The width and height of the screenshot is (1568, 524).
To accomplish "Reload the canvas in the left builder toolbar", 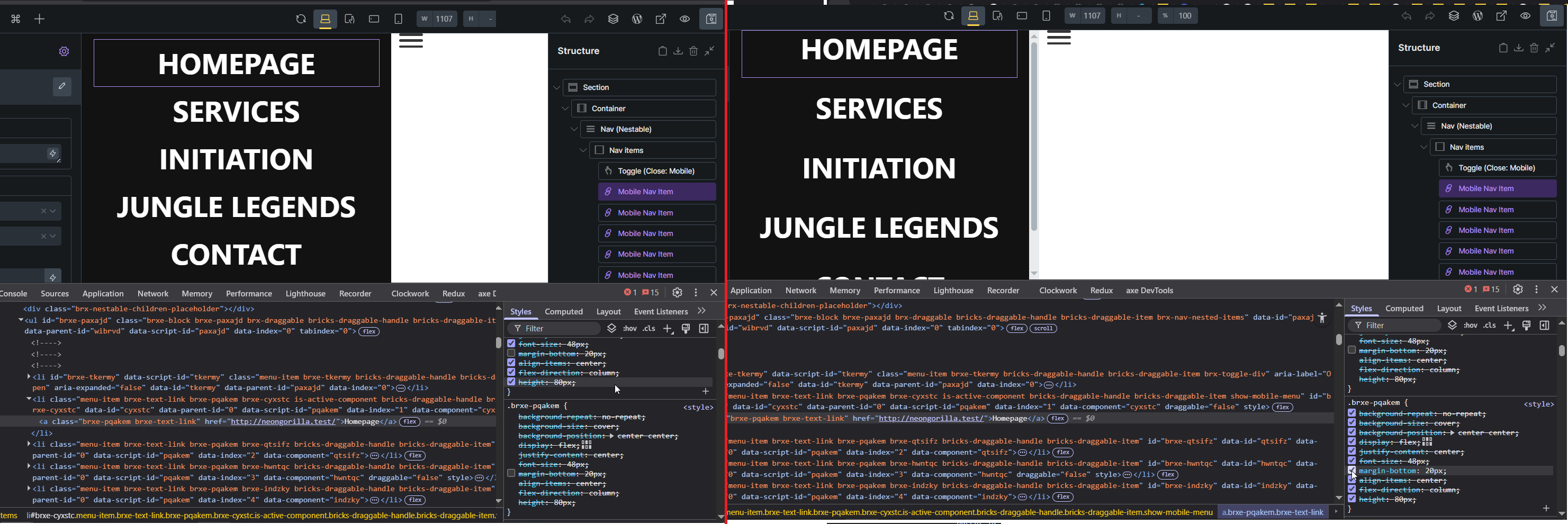I will click(301, 20).
